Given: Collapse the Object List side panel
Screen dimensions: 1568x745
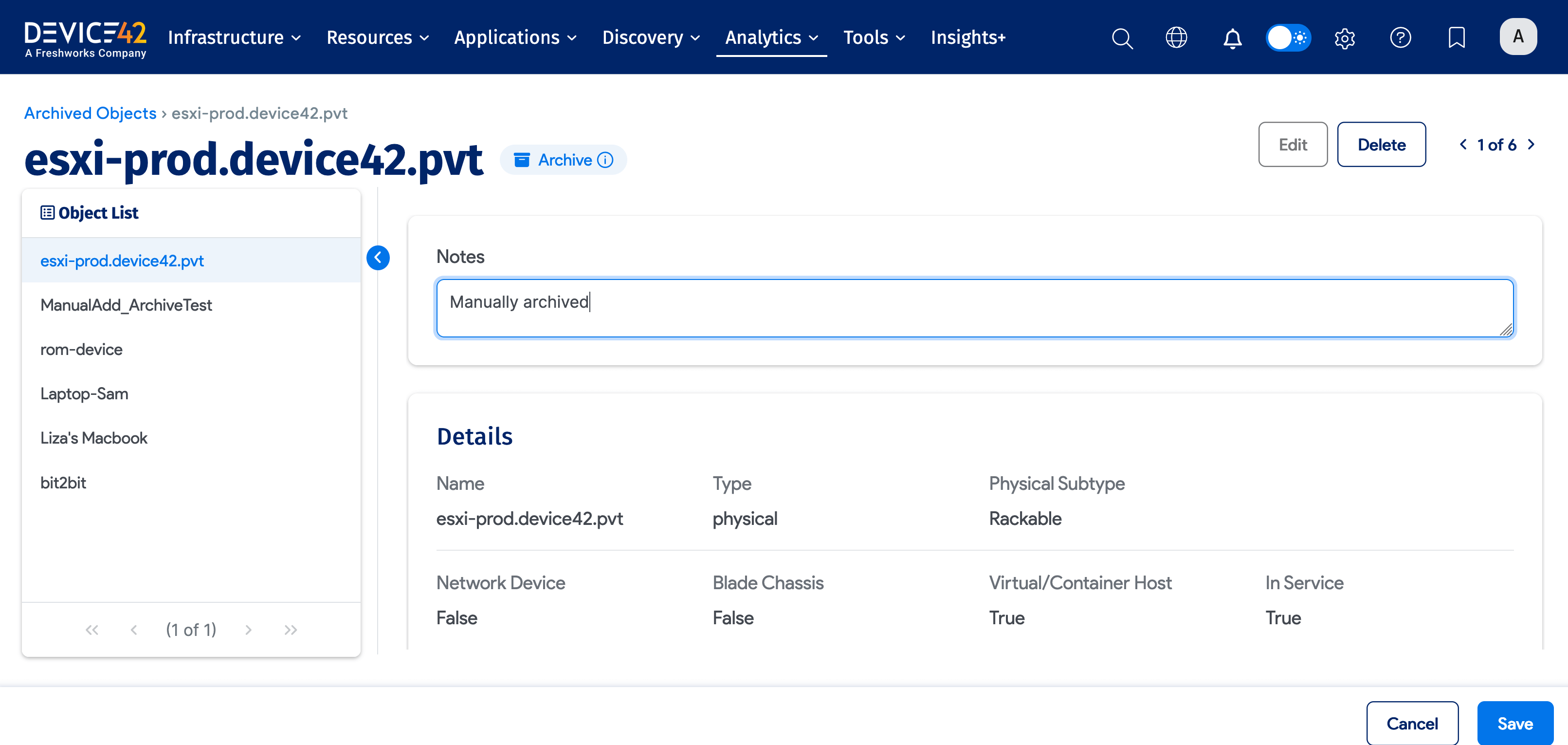Looking at the screenshot, I should [x=378, y=258].
